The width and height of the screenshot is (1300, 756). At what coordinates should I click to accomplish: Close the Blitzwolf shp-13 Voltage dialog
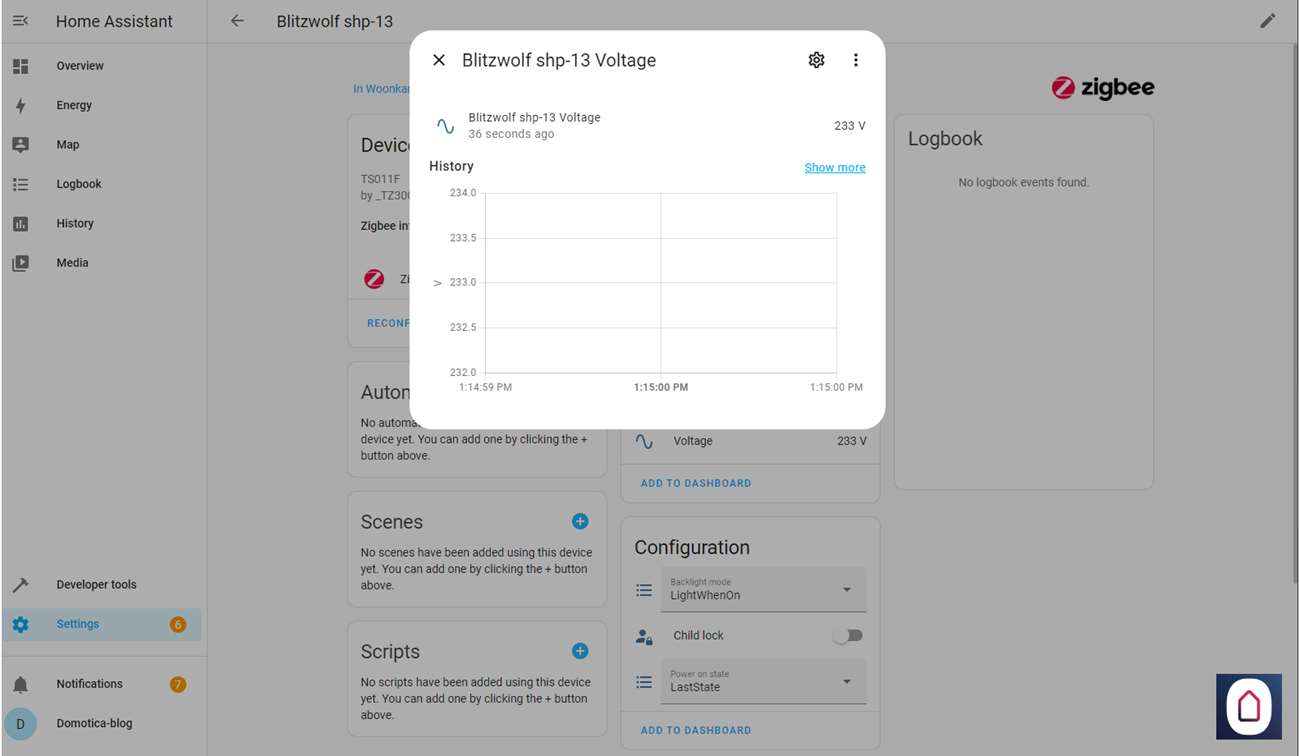[439, 60]
